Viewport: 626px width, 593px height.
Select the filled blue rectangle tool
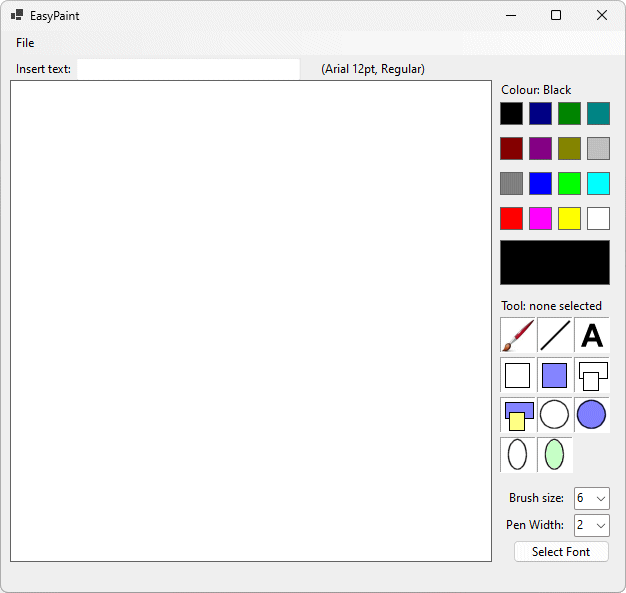(555, 375)
